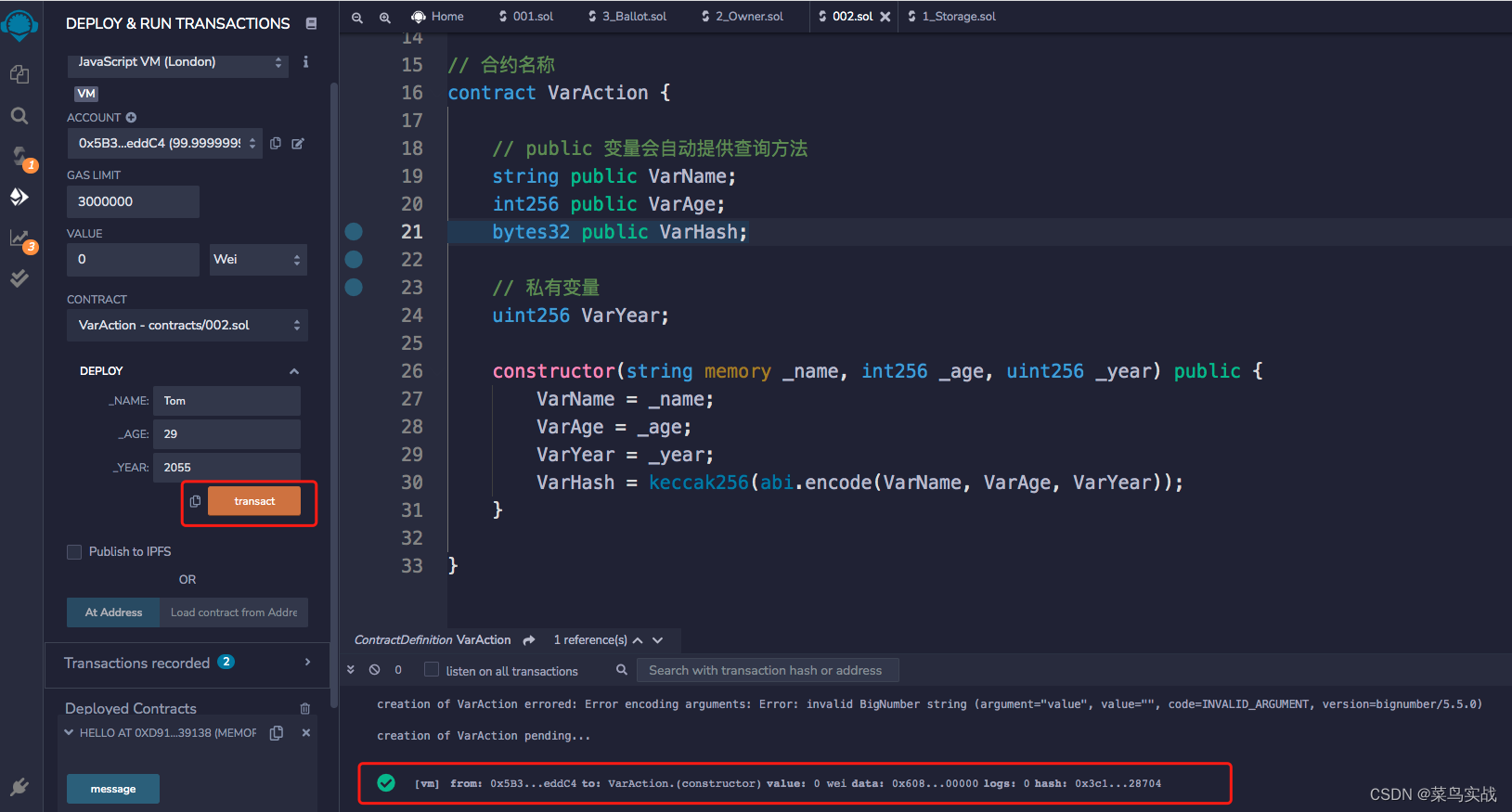Enable listen on all transactions
This screenshot has width=1512, height=812.
click(432, 670)
